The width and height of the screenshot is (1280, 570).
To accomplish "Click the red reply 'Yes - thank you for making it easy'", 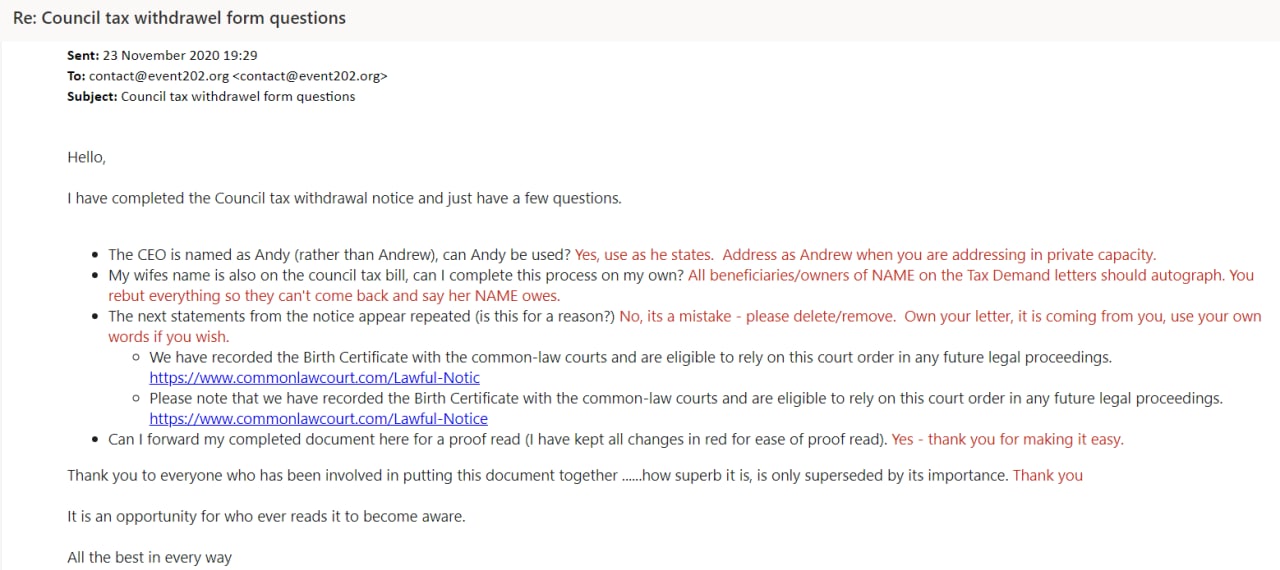I will 1007,439.
